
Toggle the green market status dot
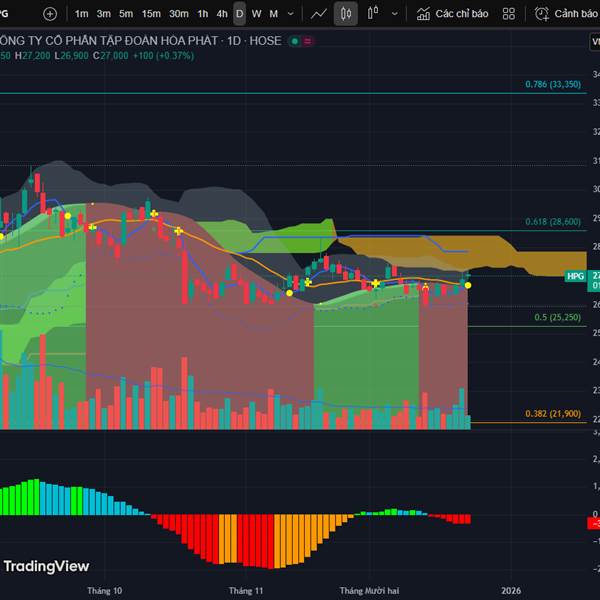294,41
